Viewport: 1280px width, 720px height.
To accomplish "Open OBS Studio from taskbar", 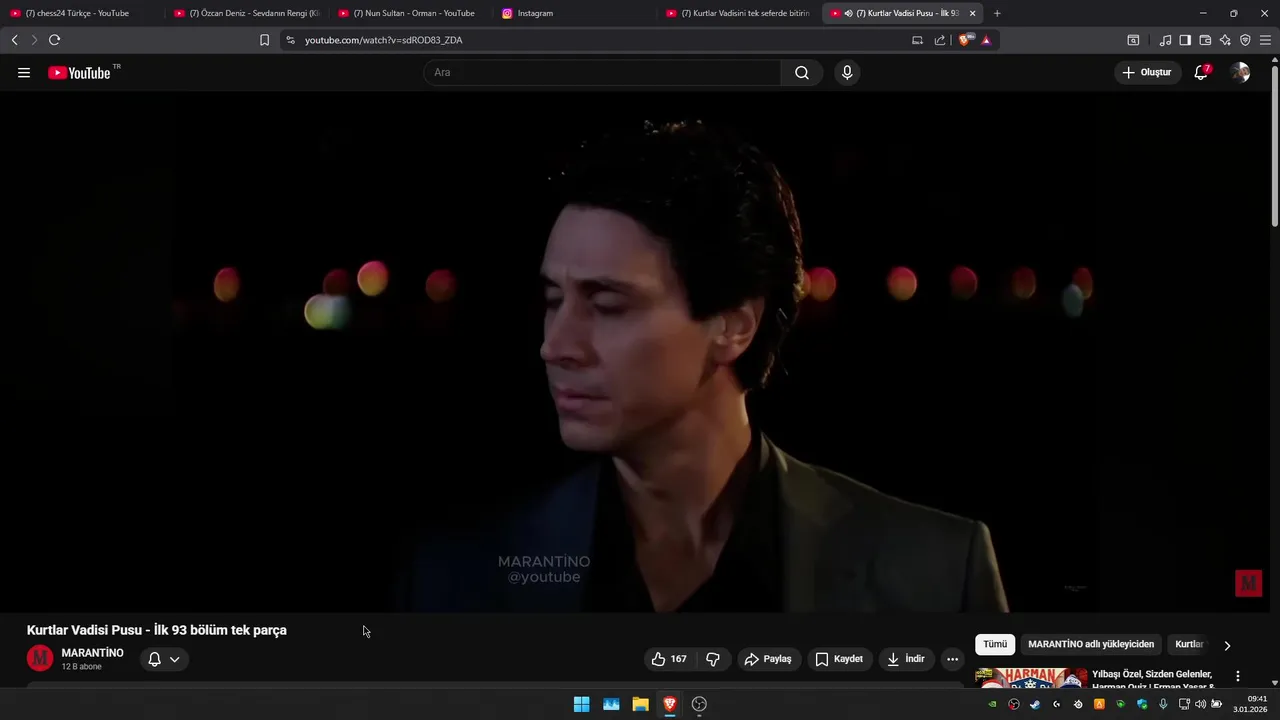I will pyautogui.click(x=699, y=704).
